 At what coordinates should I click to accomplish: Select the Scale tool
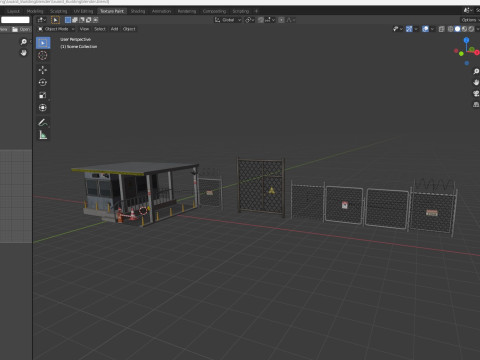click(x=43, y=95)
